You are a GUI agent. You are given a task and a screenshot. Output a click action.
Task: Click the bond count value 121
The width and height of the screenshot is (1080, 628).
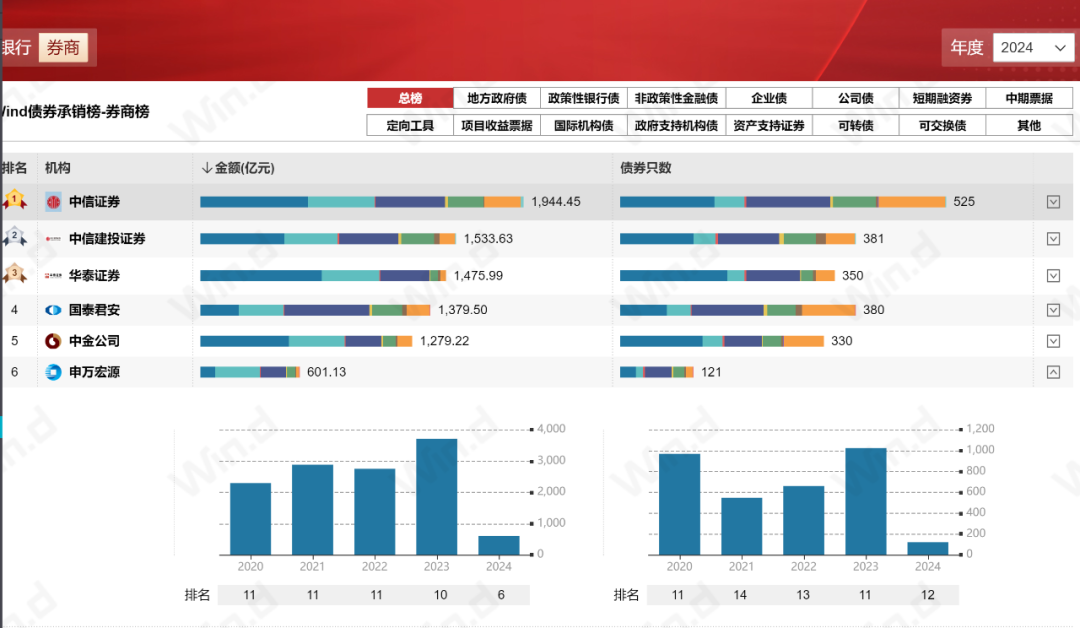711,372
